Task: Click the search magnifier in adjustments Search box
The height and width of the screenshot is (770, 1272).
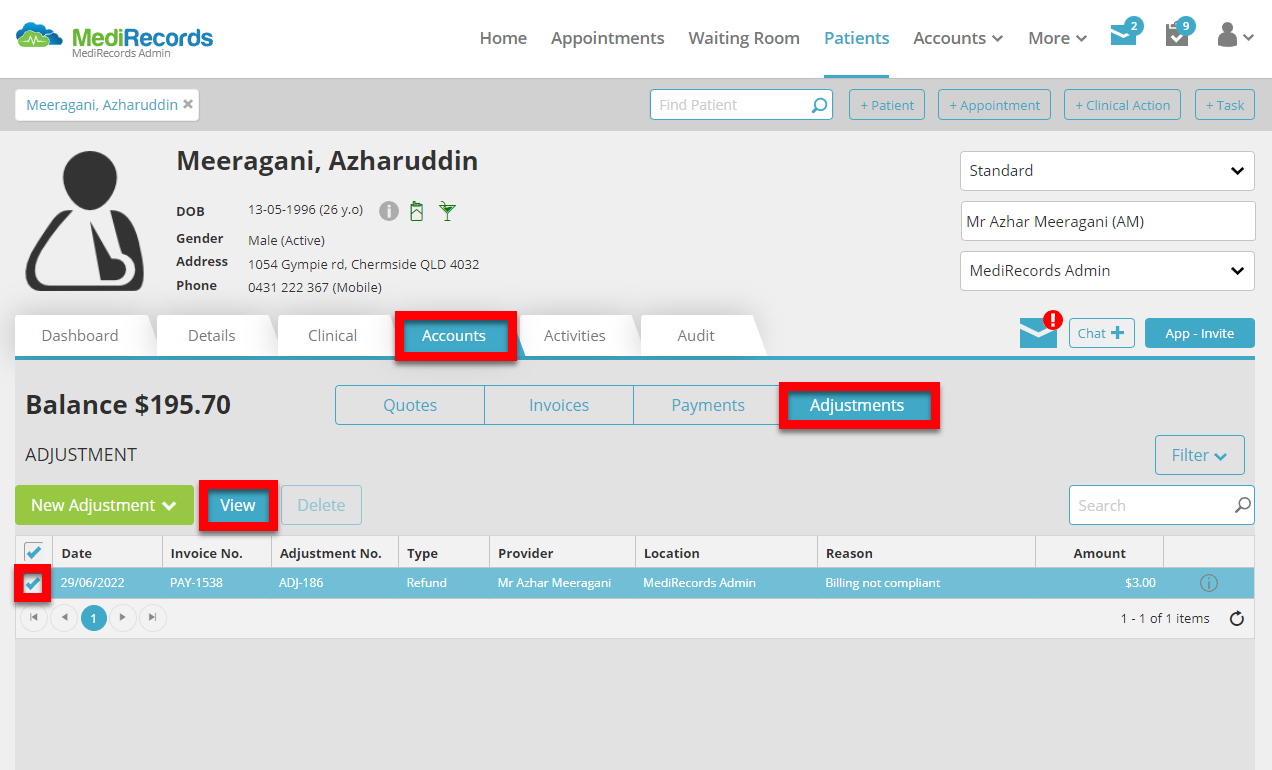Action: [x=1242, y=505]
